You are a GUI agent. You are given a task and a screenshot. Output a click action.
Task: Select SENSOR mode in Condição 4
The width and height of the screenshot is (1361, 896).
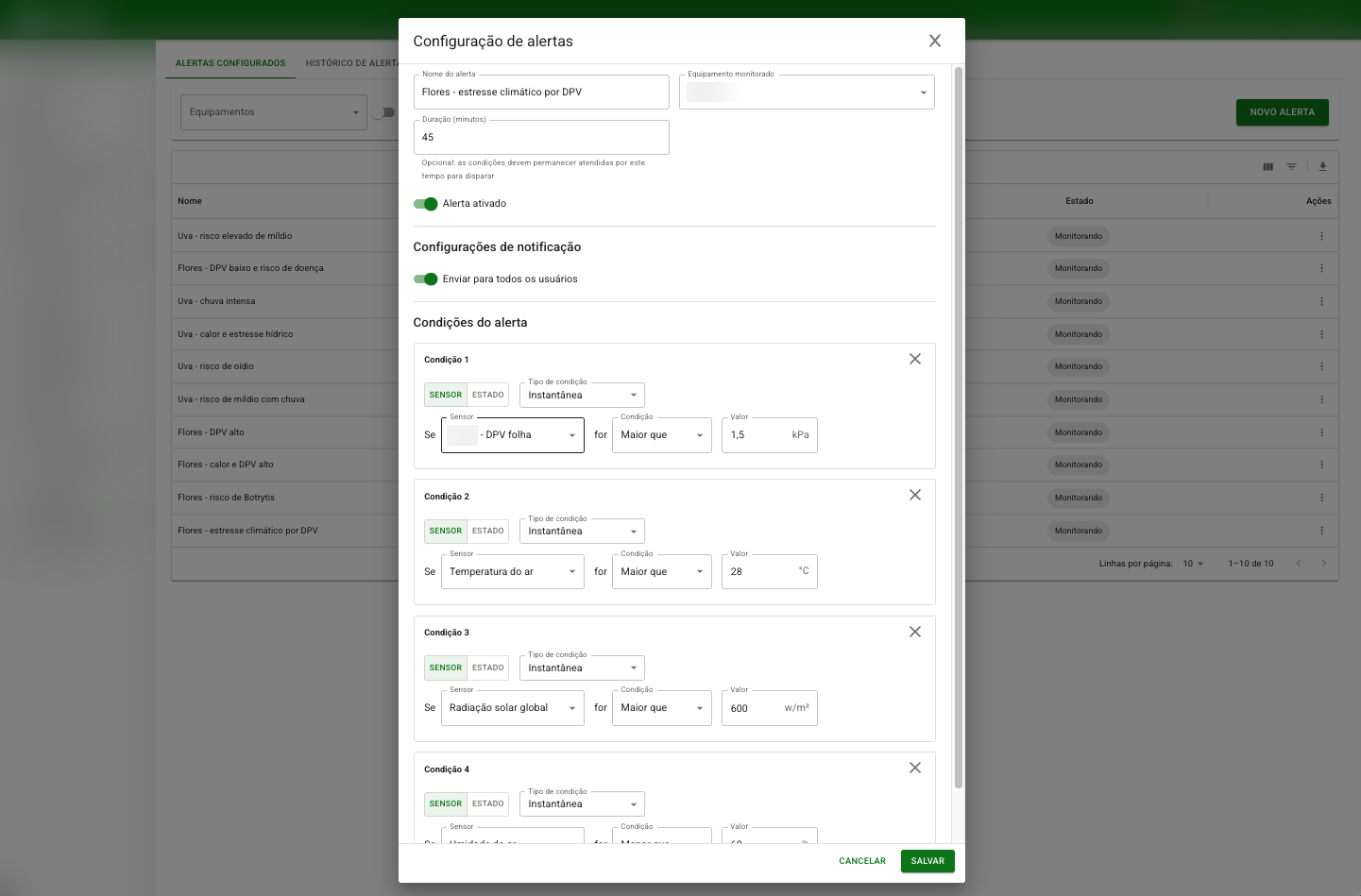(446, 803)
